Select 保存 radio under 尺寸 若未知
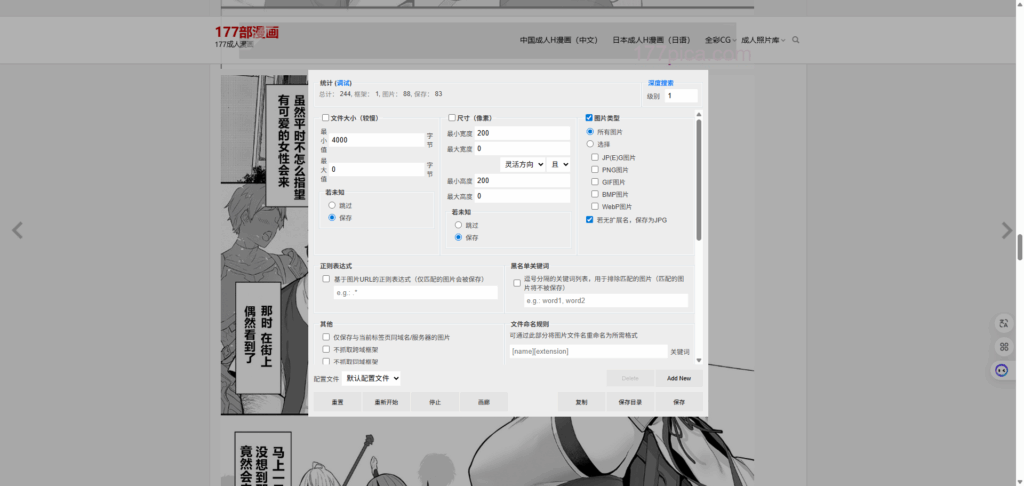The image size is (1024, 486). (458, 237)
